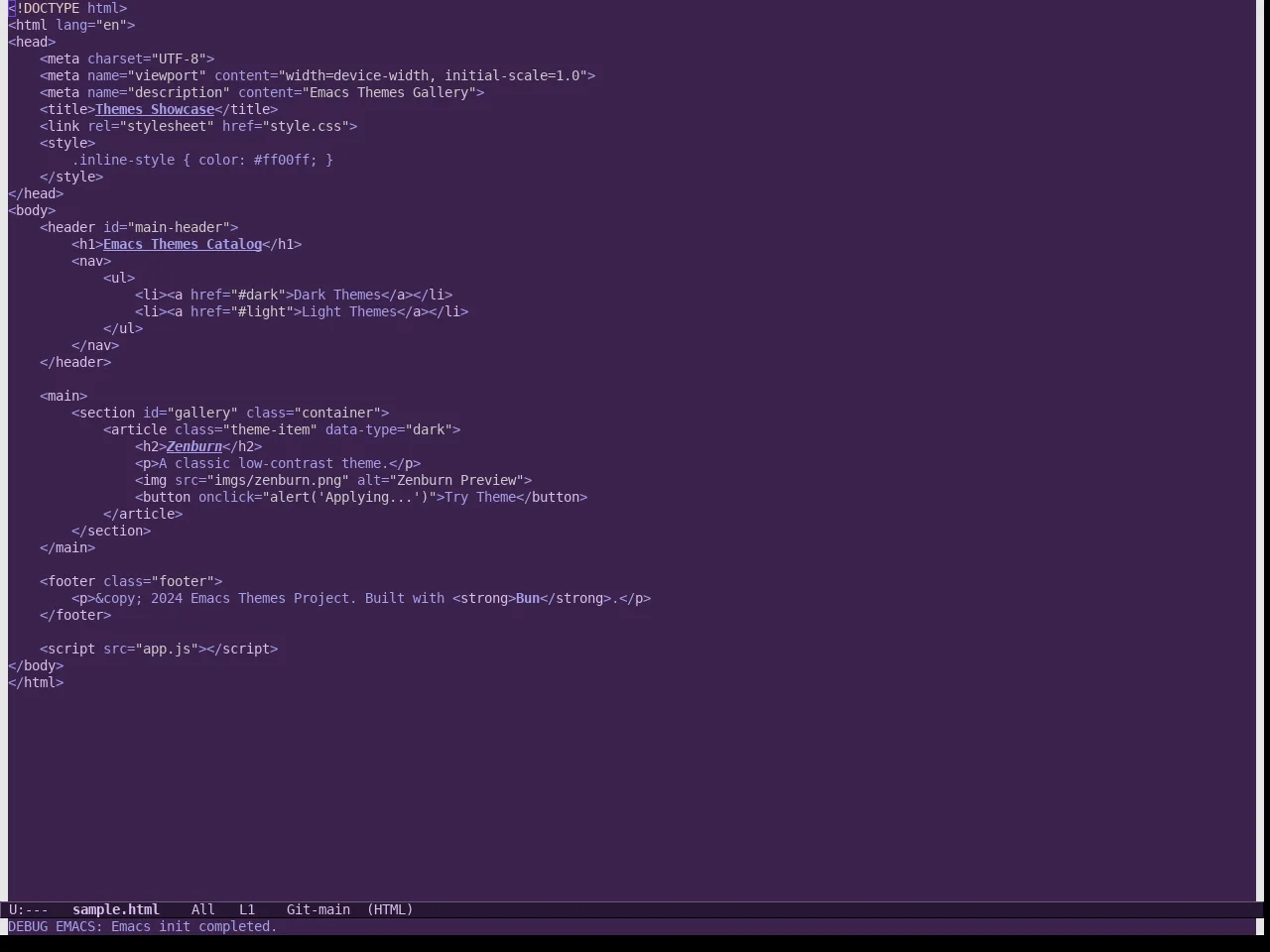Screen dimensions: 1270x952
Task: Click the bold 'Bun' text in footer
Action: tap(528, 598)
